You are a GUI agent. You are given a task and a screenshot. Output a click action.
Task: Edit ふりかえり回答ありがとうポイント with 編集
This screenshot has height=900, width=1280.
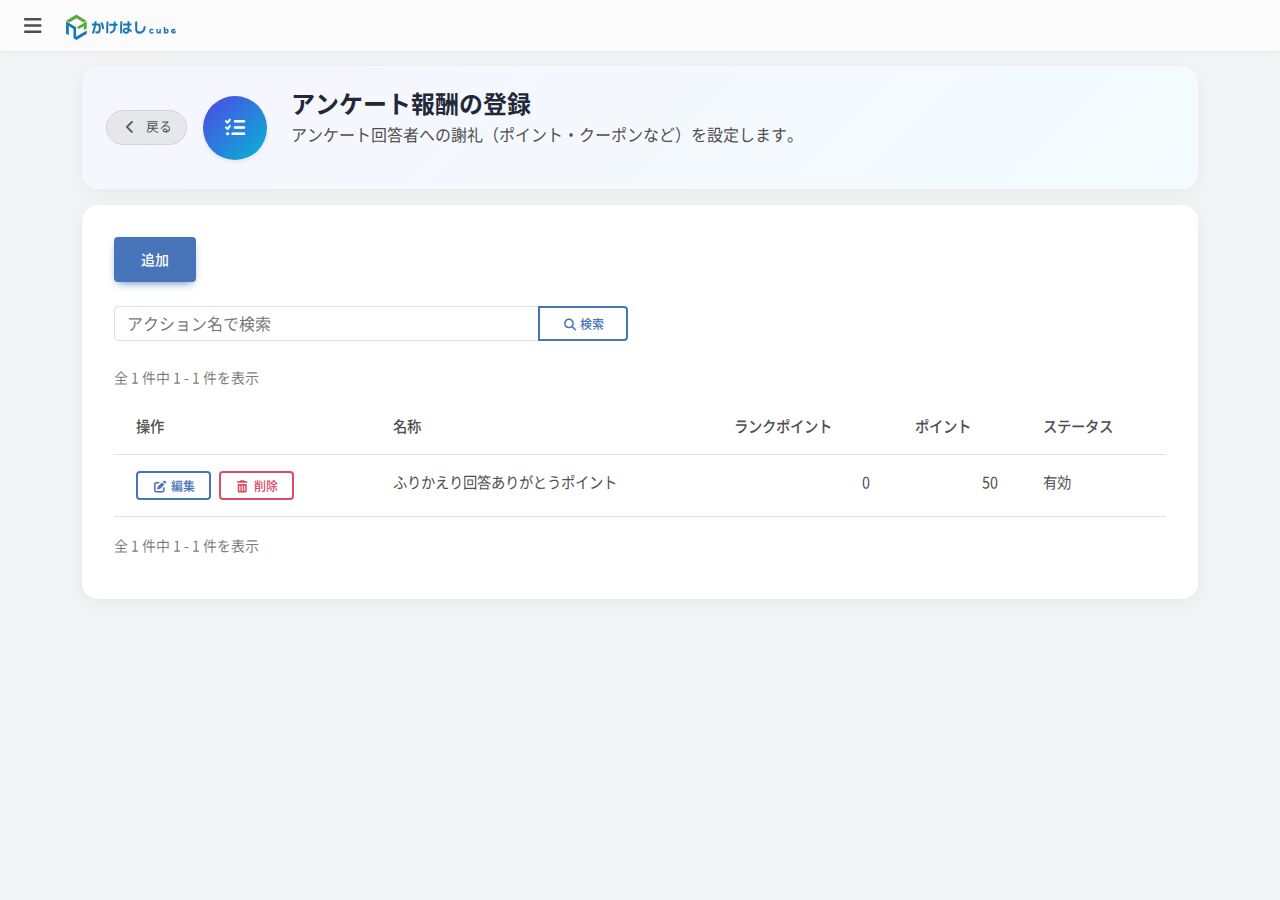(x=173, y=486)
